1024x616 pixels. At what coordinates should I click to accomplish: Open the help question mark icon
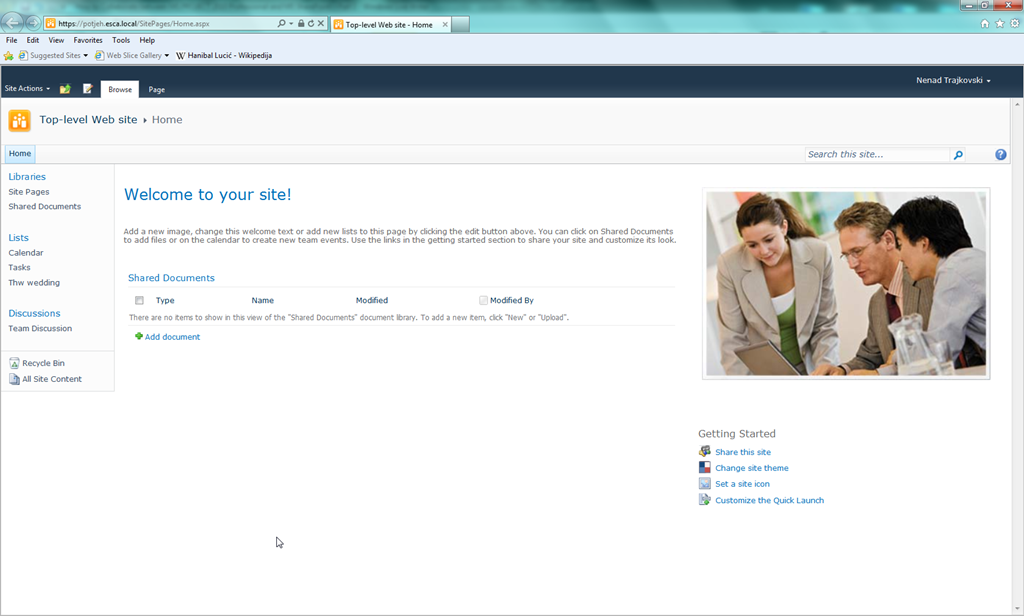[x=1001, y=155]
